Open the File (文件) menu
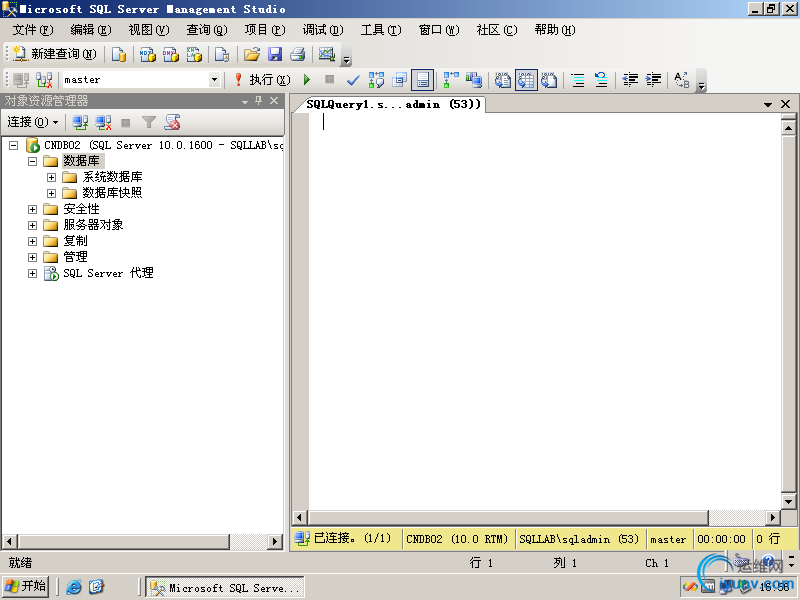 [33, 30]
